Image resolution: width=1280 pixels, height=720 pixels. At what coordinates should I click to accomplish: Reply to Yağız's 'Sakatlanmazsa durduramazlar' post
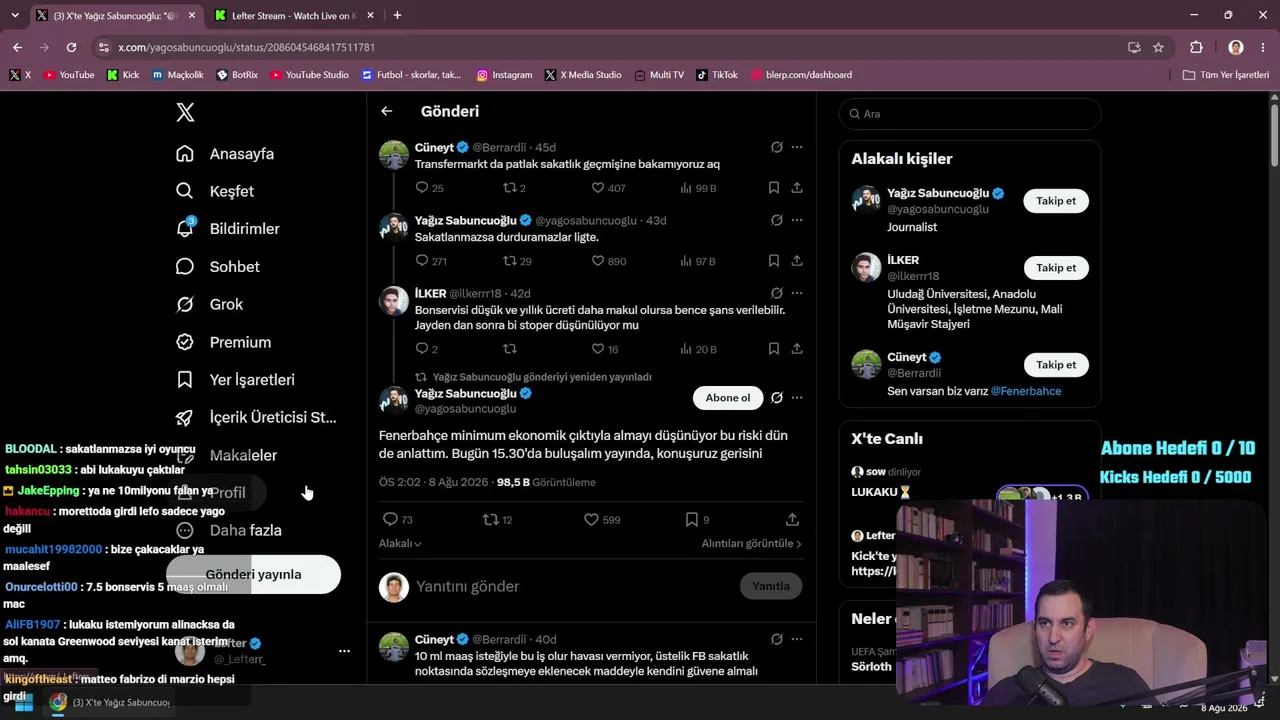422,261
